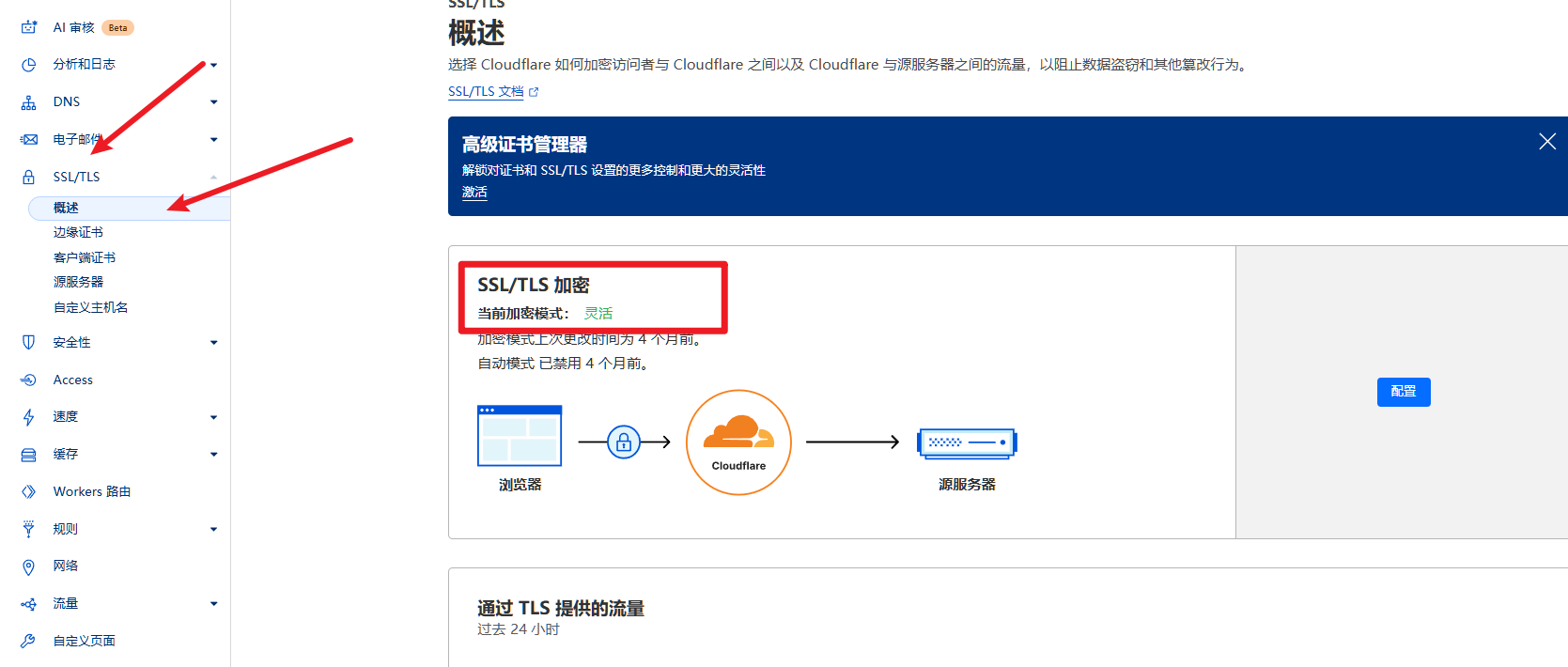Click the 浏览器 label under the diagram

520,485
